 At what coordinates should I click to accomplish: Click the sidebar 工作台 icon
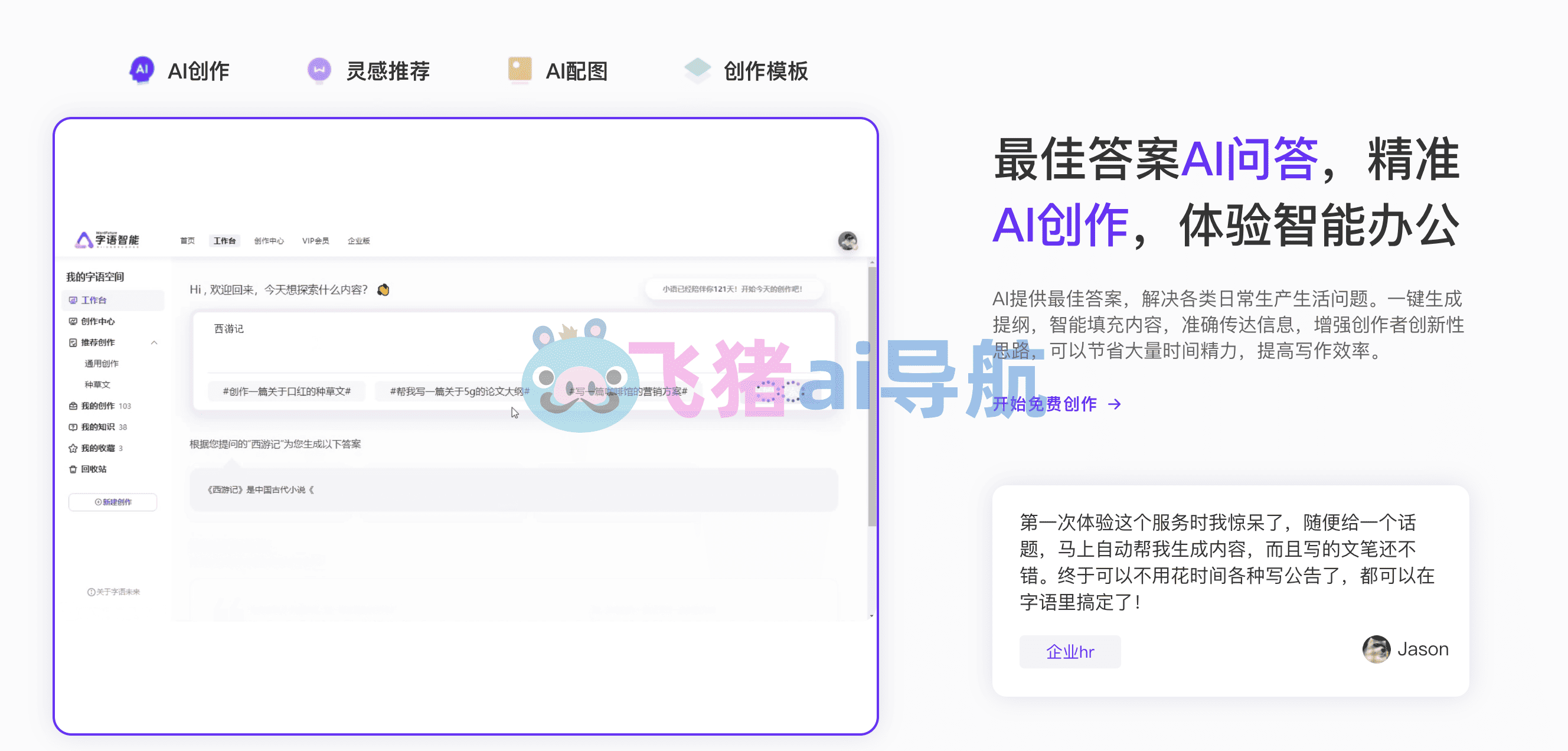73,300
